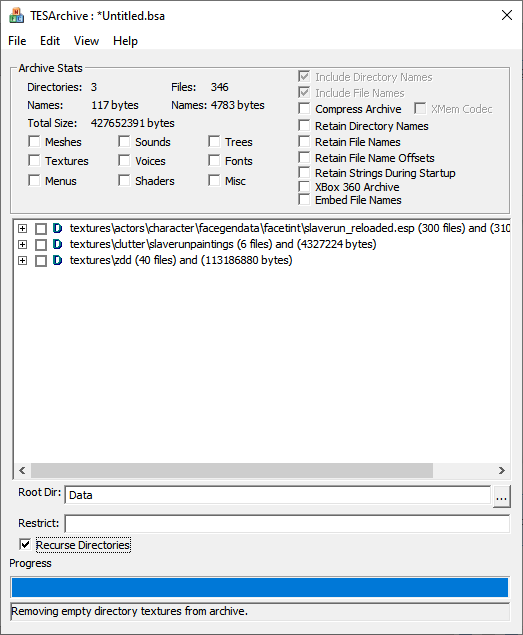
Task: Select the textures\zdd (40 files) row text
Action: tap(181, 260)
